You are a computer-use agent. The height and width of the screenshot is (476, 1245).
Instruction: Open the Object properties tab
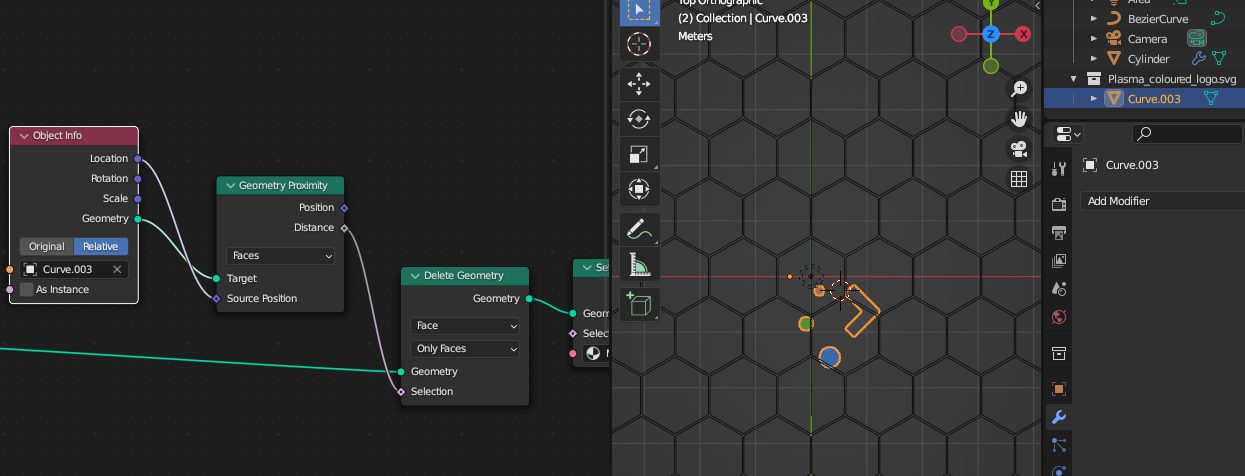click(1059, 388)
